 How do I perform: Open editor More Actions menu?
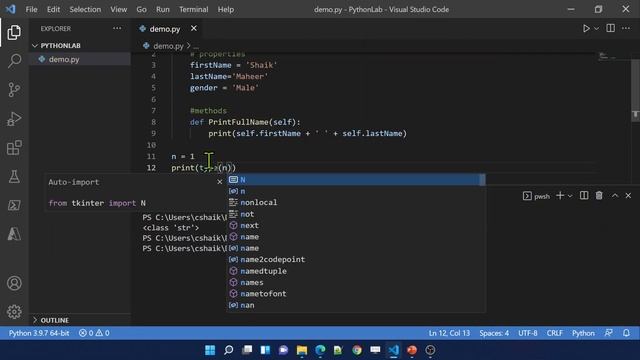click(626, 28)
